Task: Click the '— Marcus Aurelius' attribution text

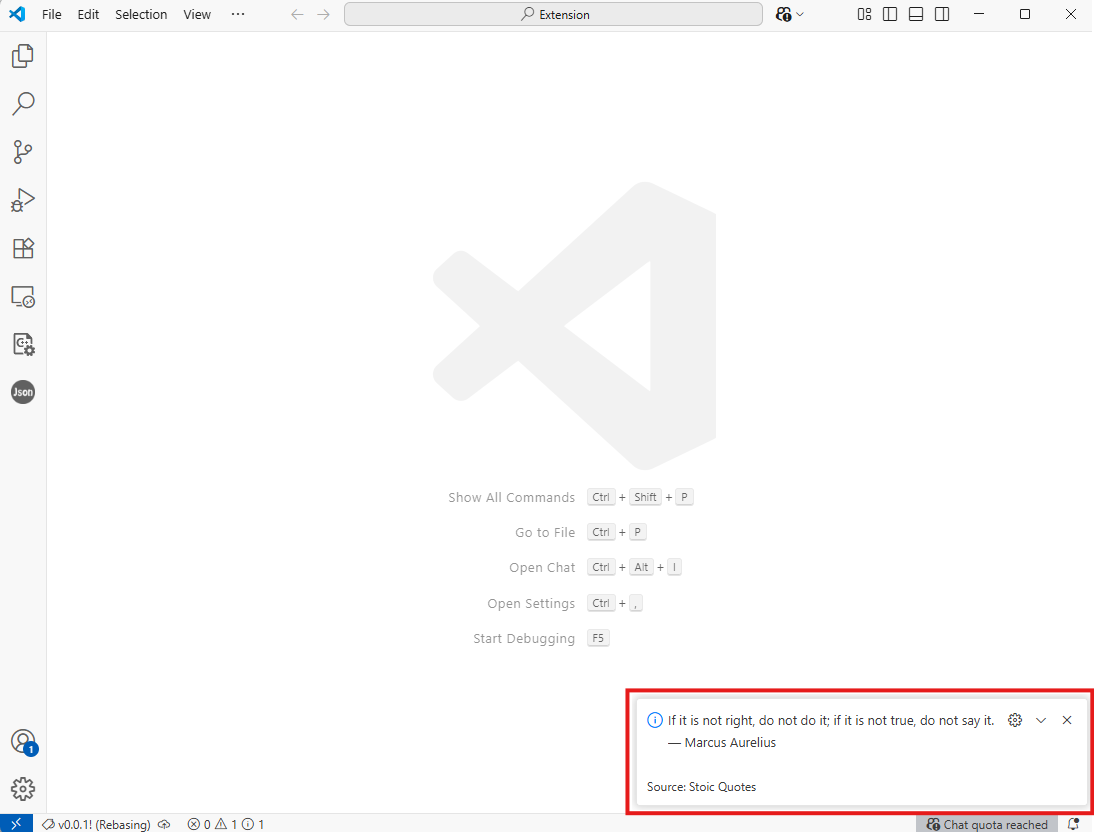Action: pos(722,743)
